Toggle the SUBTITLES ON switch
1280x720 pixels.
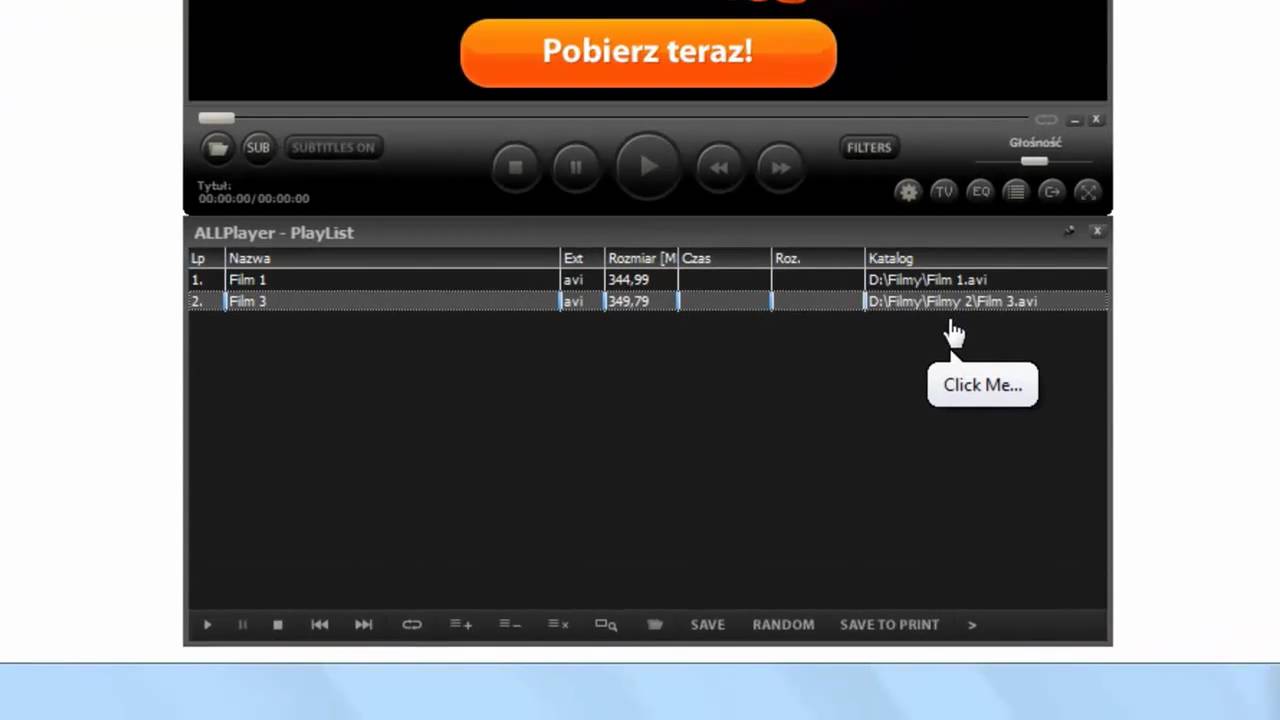[x=333, y=148]
